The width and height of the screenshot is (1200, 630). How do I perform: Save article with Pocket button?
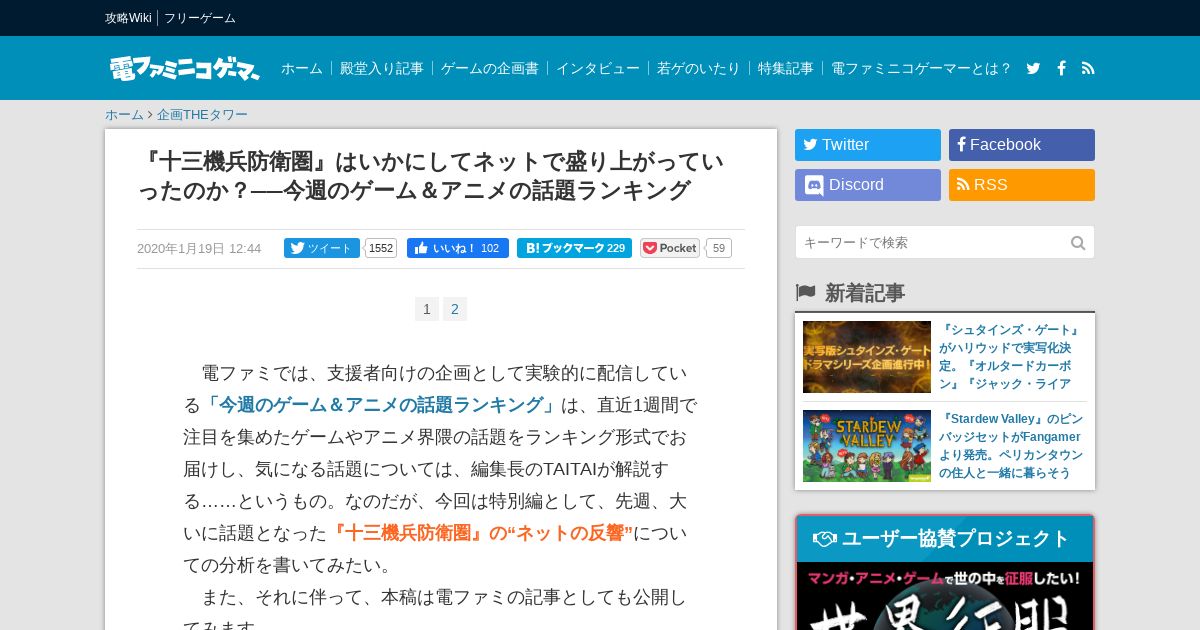coord(670,248)
